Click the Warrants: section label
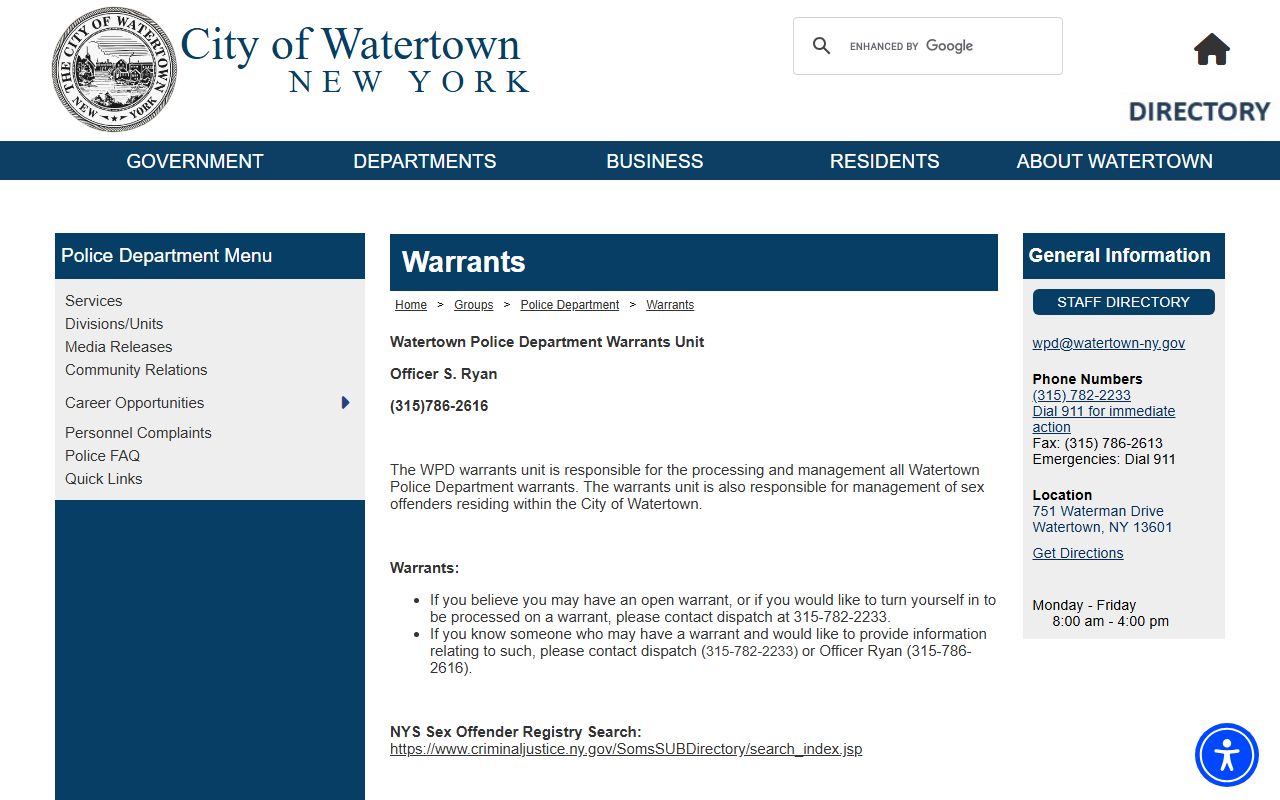1280x800 pixels. click(425, 568)
